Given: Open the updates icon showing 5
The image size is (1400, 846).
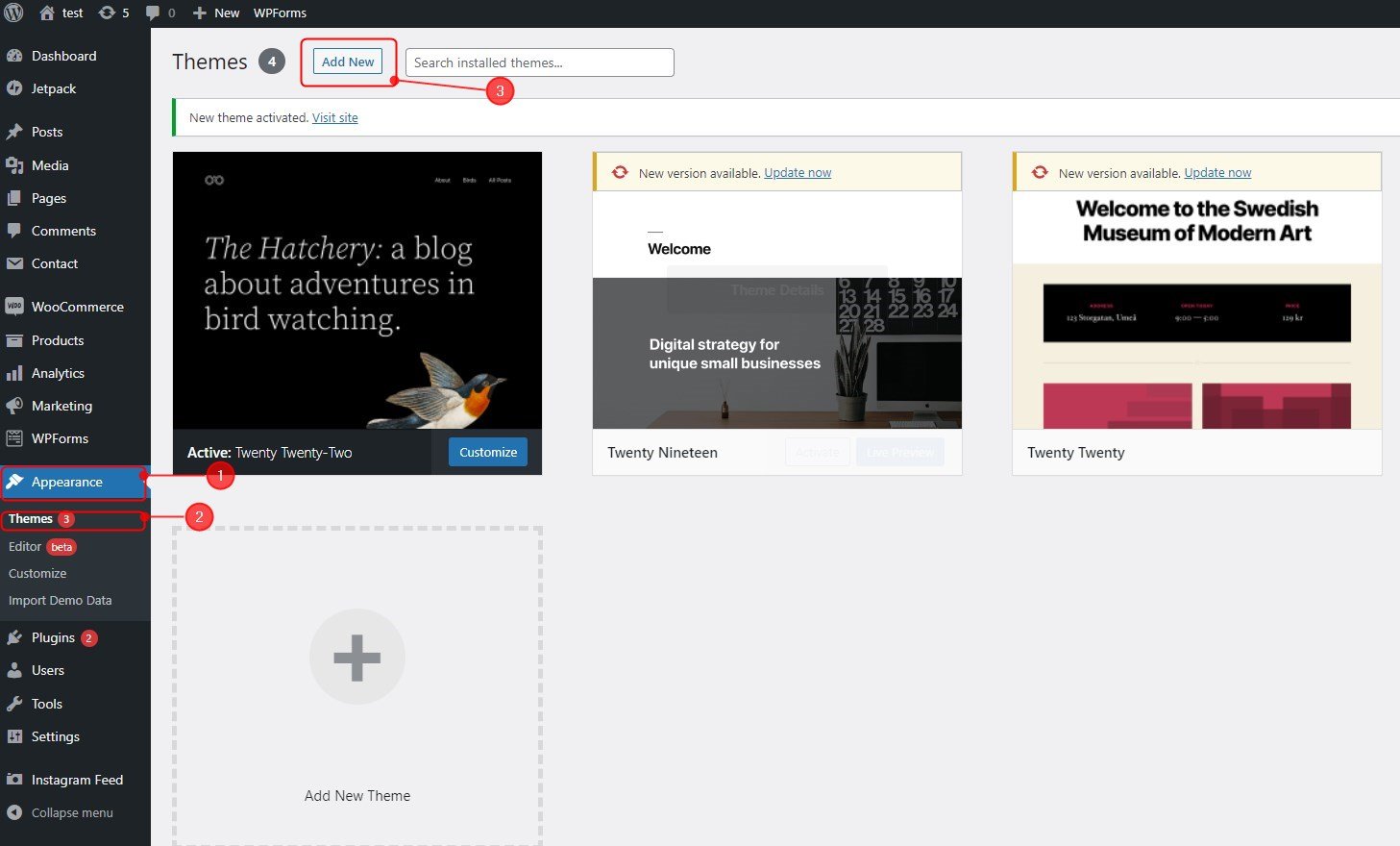Looking at the screenshot, I should 107,12.
